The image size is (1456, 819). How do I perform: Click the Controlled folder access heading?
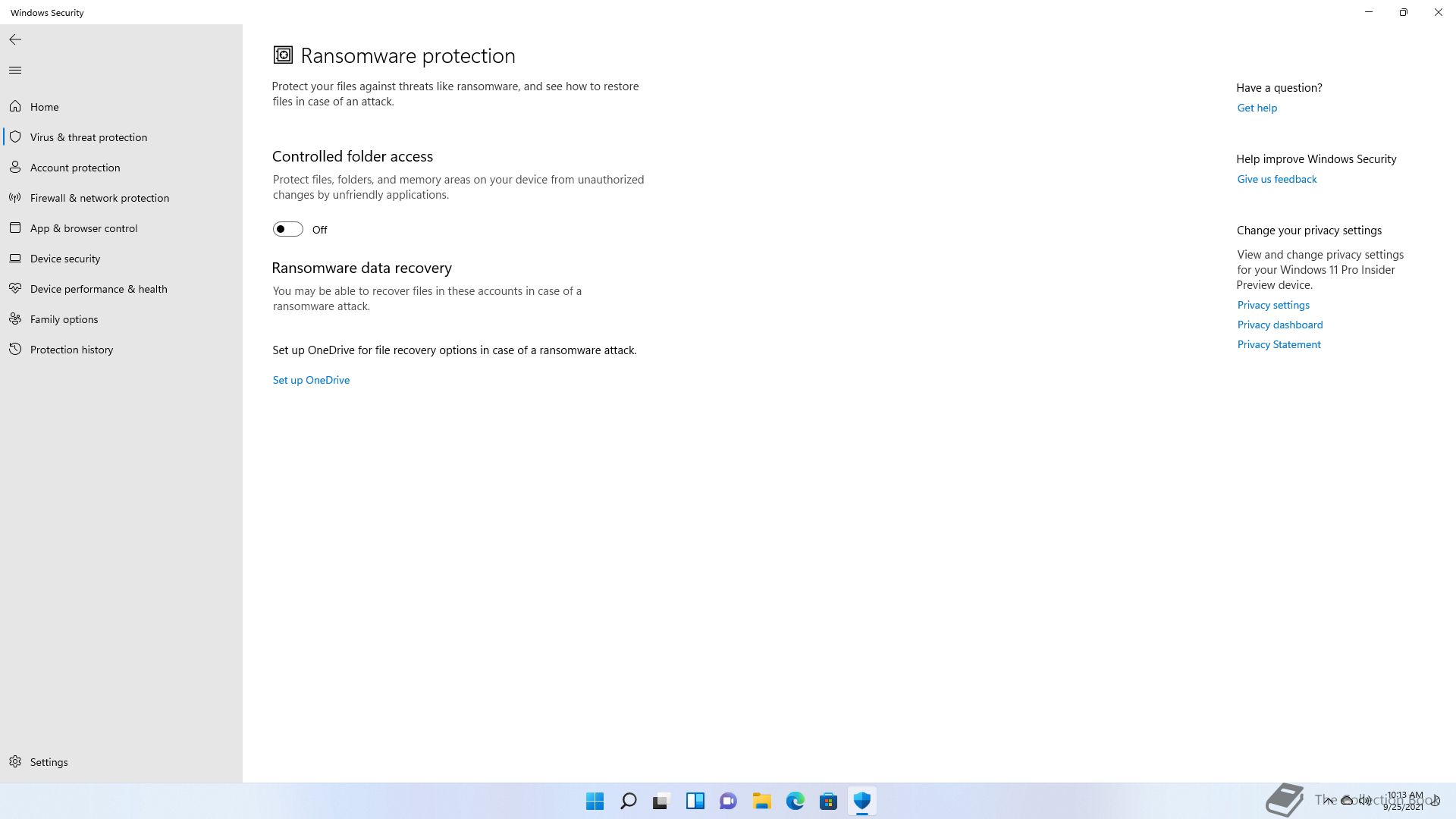[353, 156]
